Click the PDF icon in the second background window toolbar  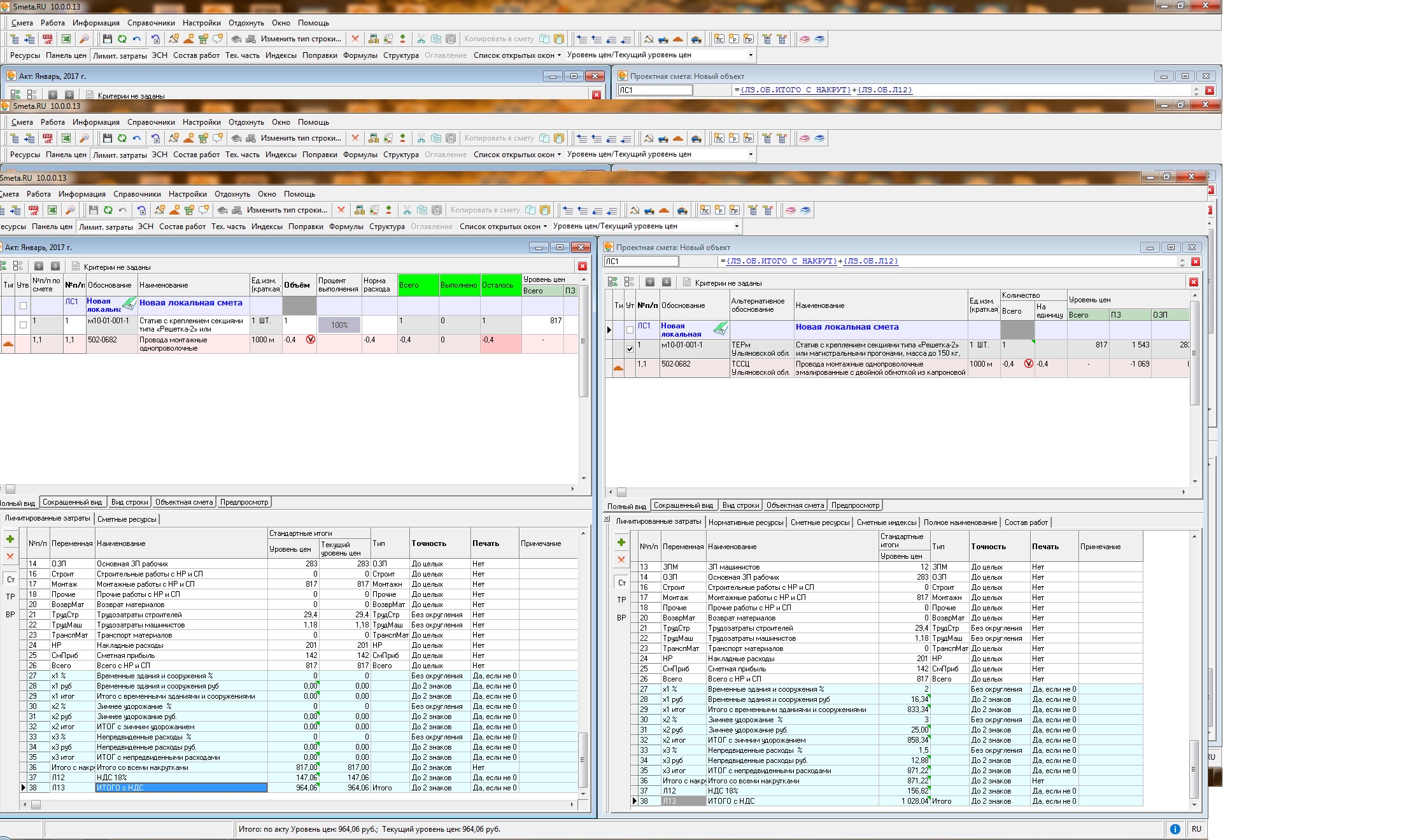[x=48, y=138]
